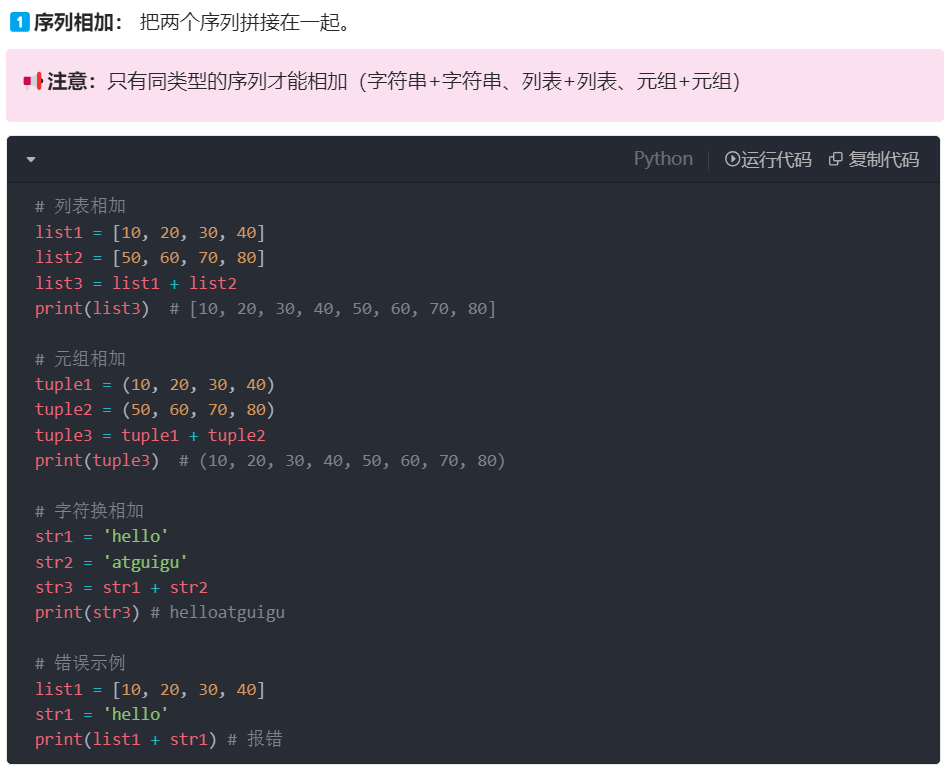948x782 pixels.
Task: Collapse the code block with the triangle arrow
Action: (31, 160)
